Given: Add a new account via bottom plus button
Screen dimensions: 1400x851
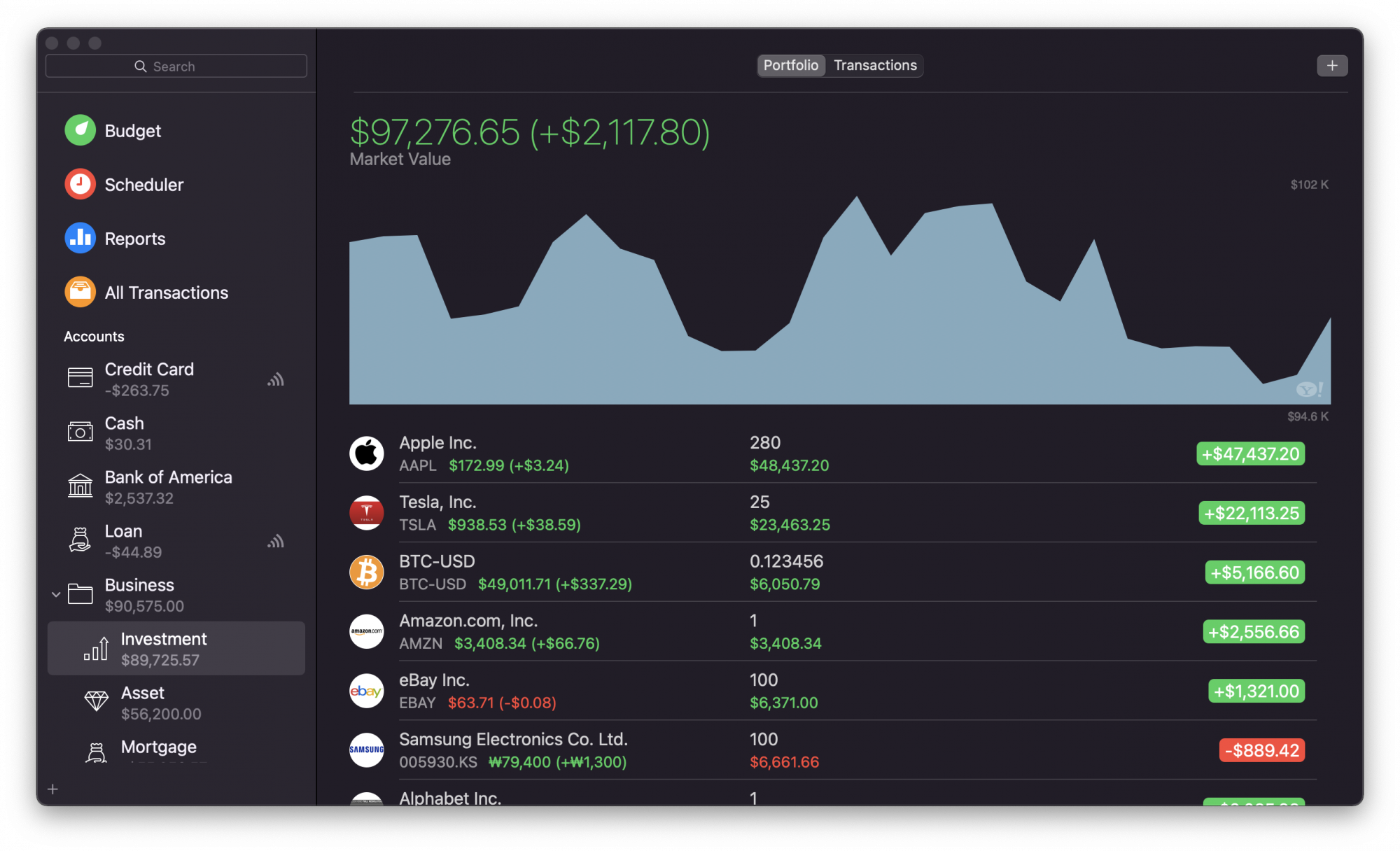Looking at the screenshot, I should coord(52,789).
